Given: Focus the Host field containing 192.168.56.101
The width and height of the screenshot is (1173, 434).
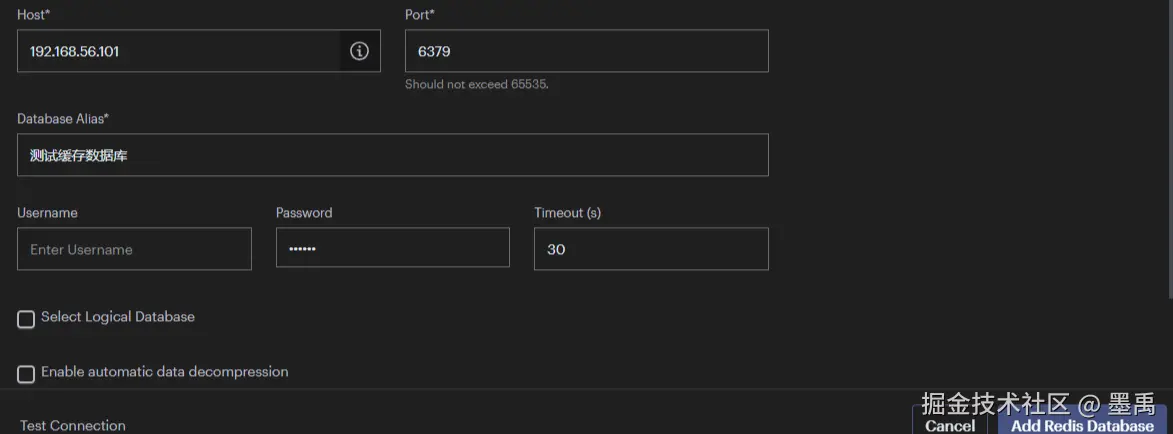Looking at the screenshot, I should [x=180, y=51].
